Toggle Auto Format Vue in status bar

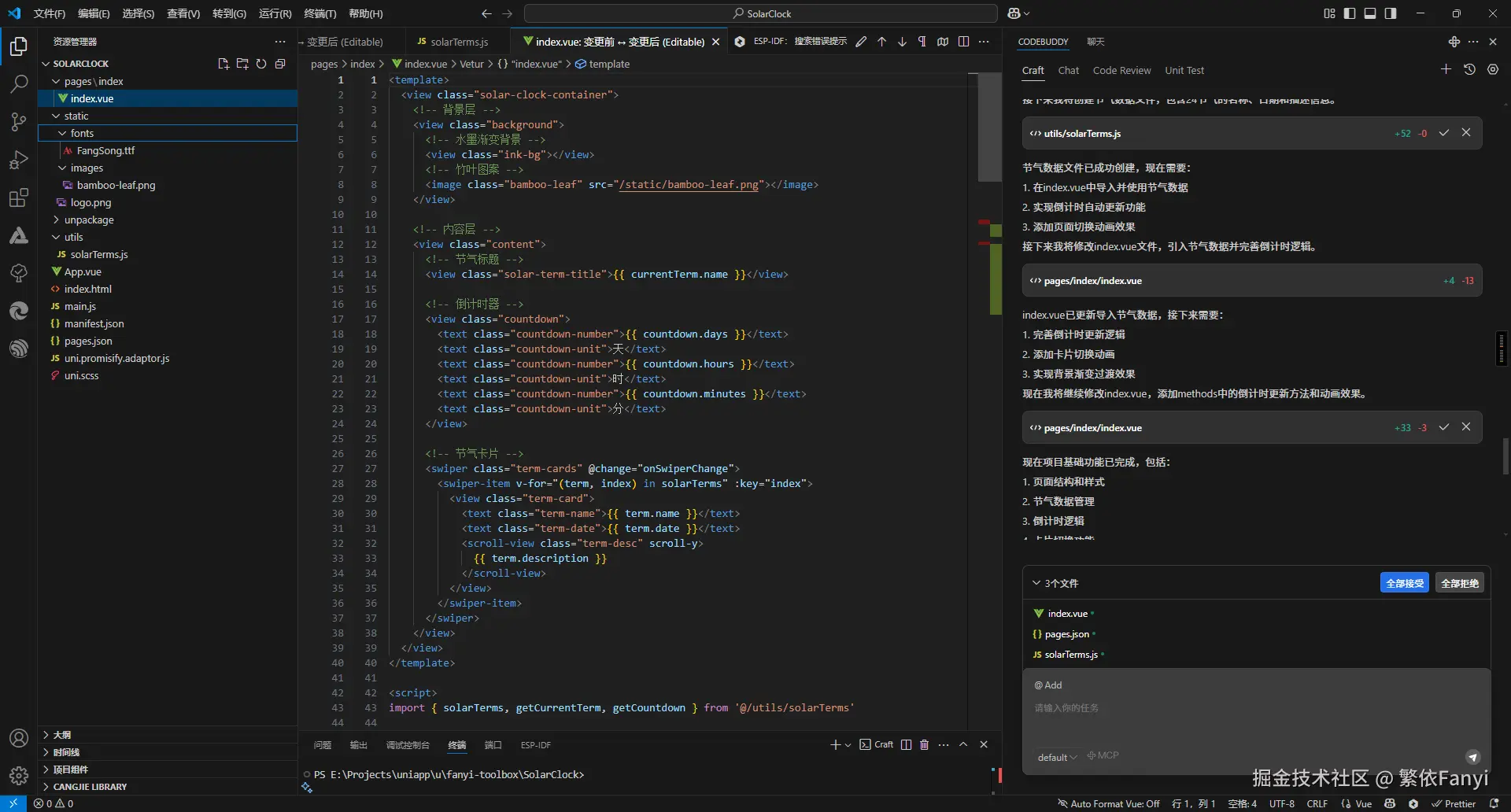click(x=1108, y=803)
